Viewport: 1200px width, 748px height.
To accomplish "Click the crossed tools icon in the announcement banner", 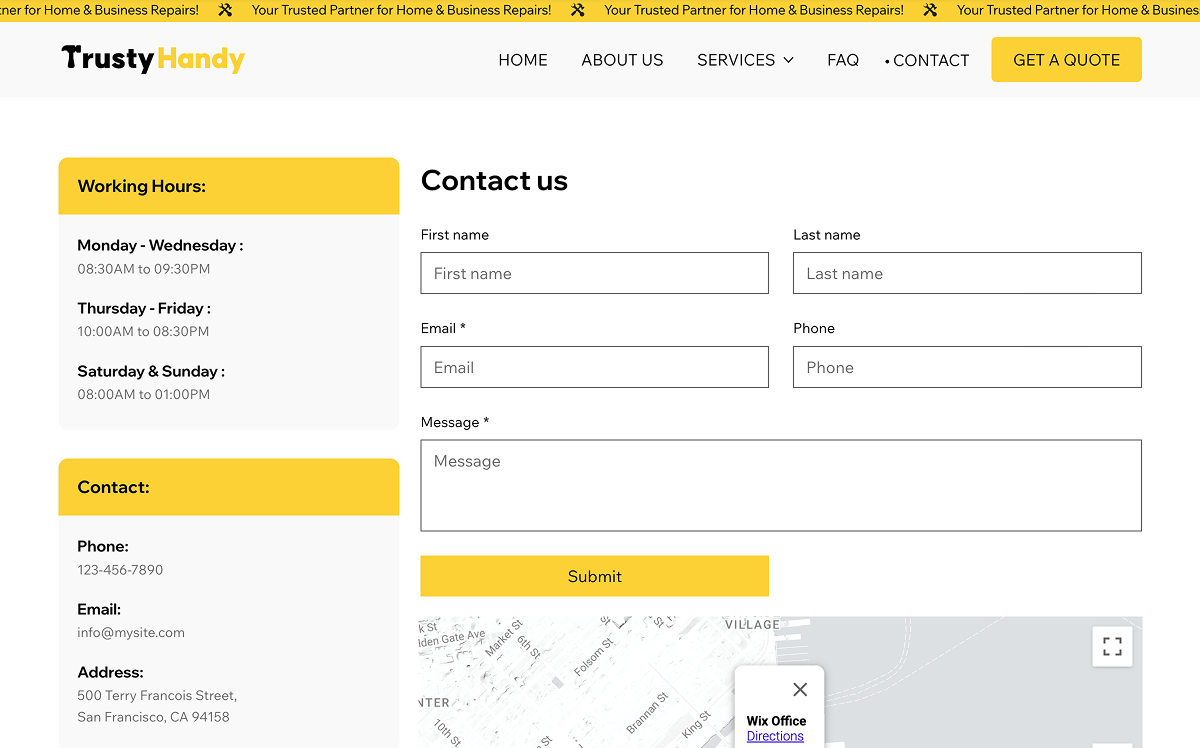I will pos(224,11).
